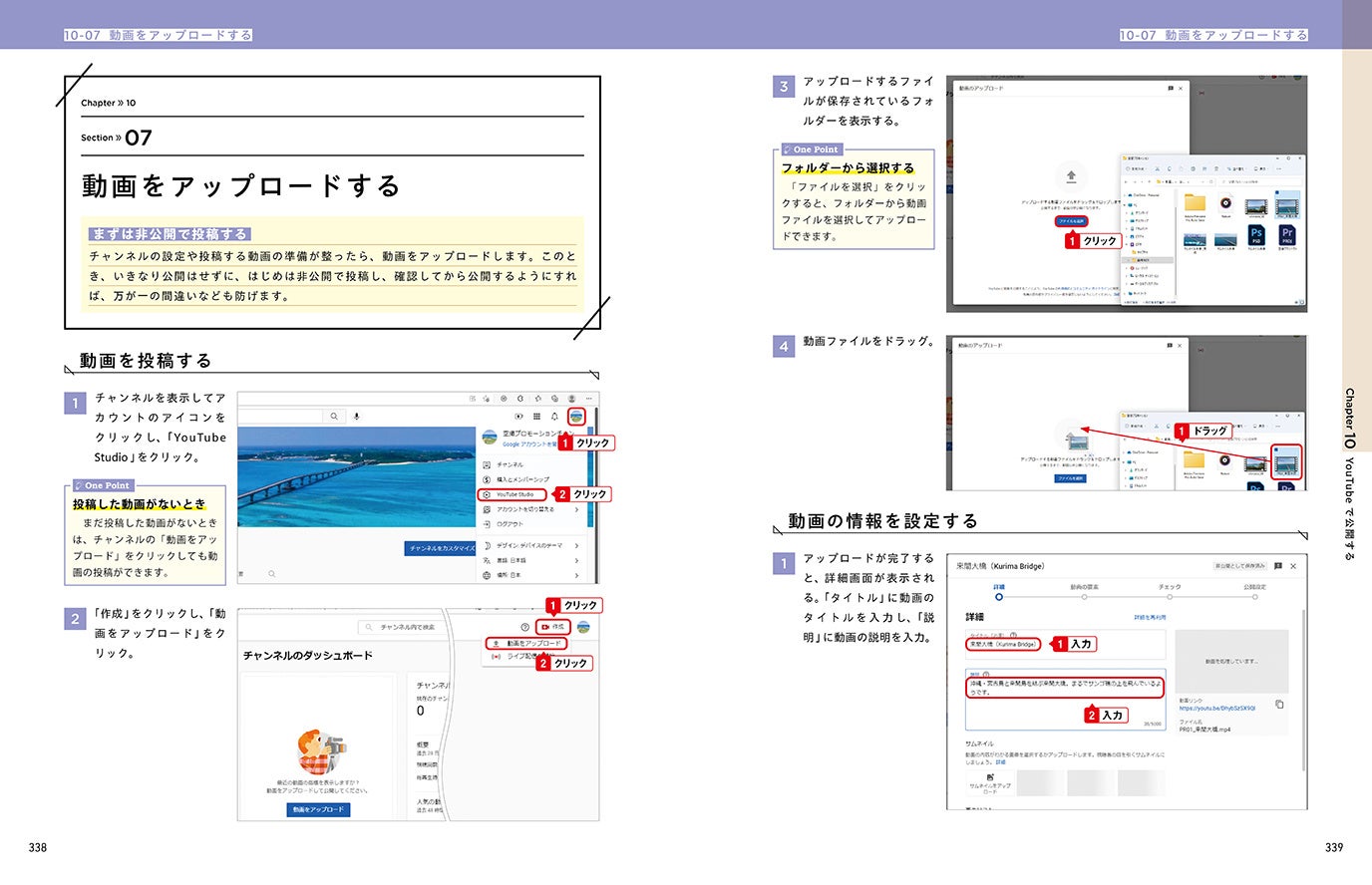Expand OneDrive in the Explorer navigation tree
The image size is (1372, 885).
point(1126,195)
